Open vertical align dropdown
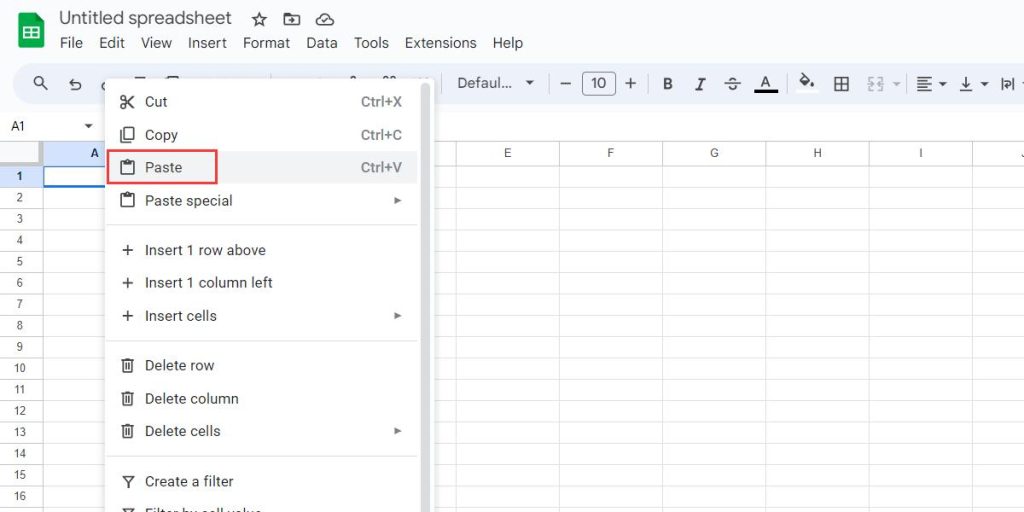This screenshot has width=1024, height=512. 973,84
